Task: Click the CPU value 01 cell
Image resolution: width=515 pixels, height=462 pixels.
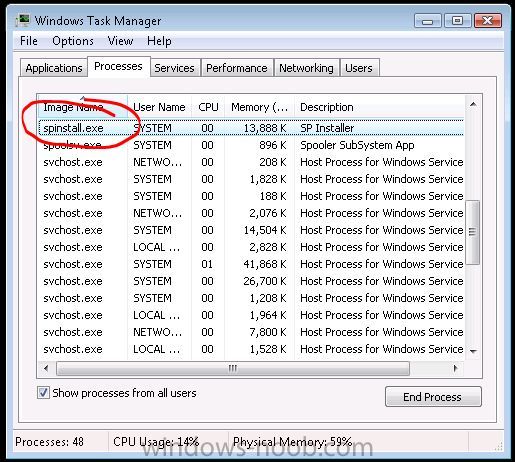Action: click(x=207, y=264)
